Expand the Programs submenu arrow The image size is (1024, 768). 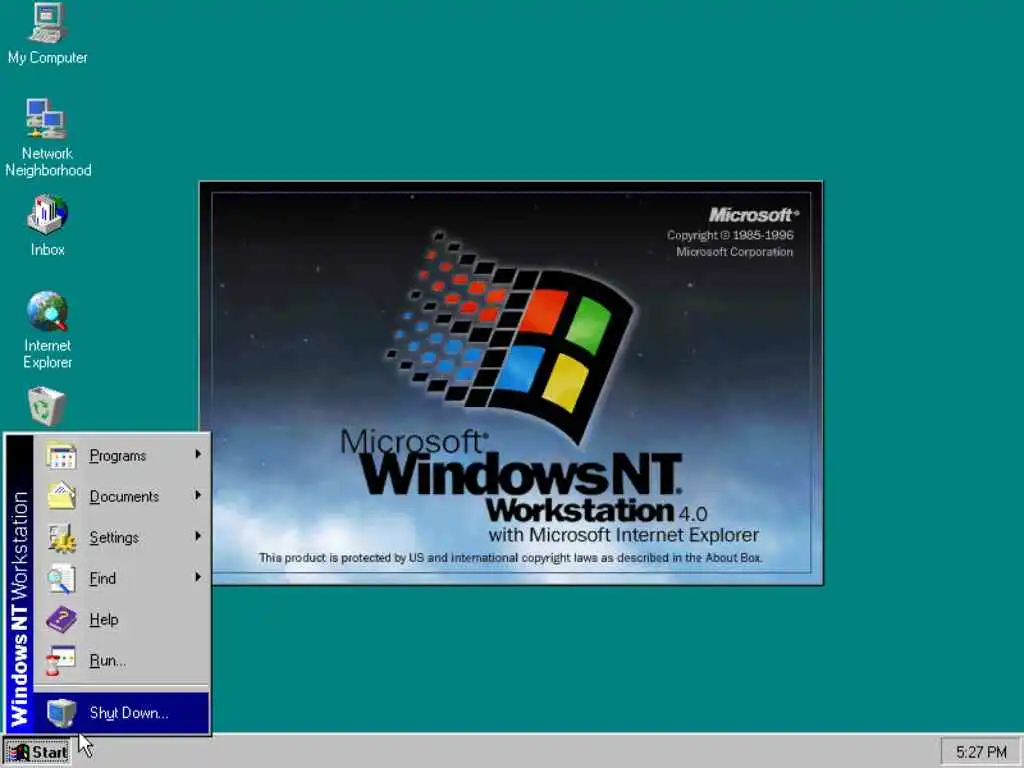(x=198, y=454)
